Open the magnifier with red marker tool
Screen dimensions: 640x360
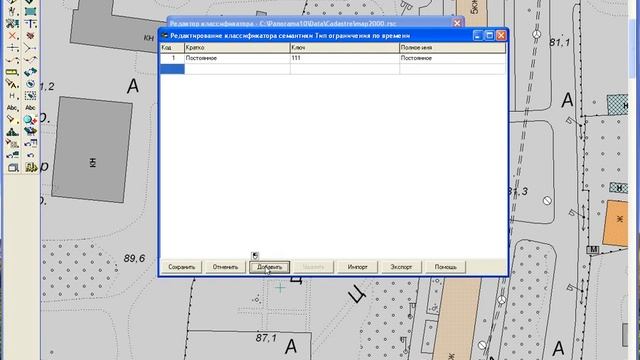click(x=30, y=120)
